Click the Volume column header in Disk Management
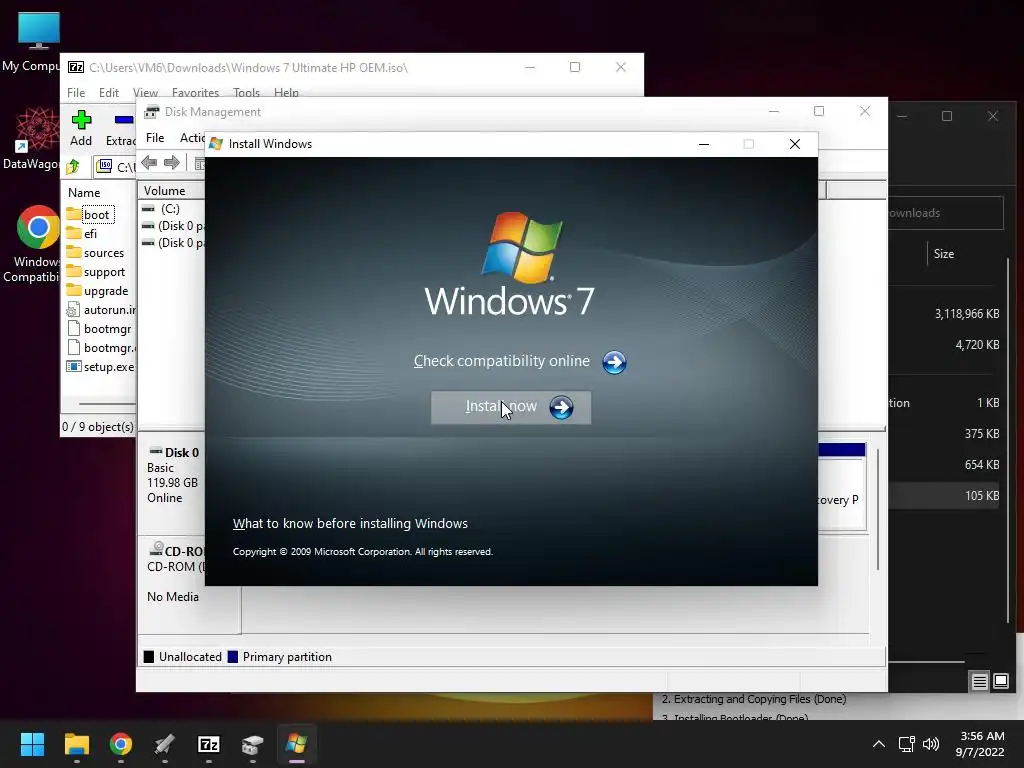The width and height of the screenshot is (1024, 768). tap(165, 191)
